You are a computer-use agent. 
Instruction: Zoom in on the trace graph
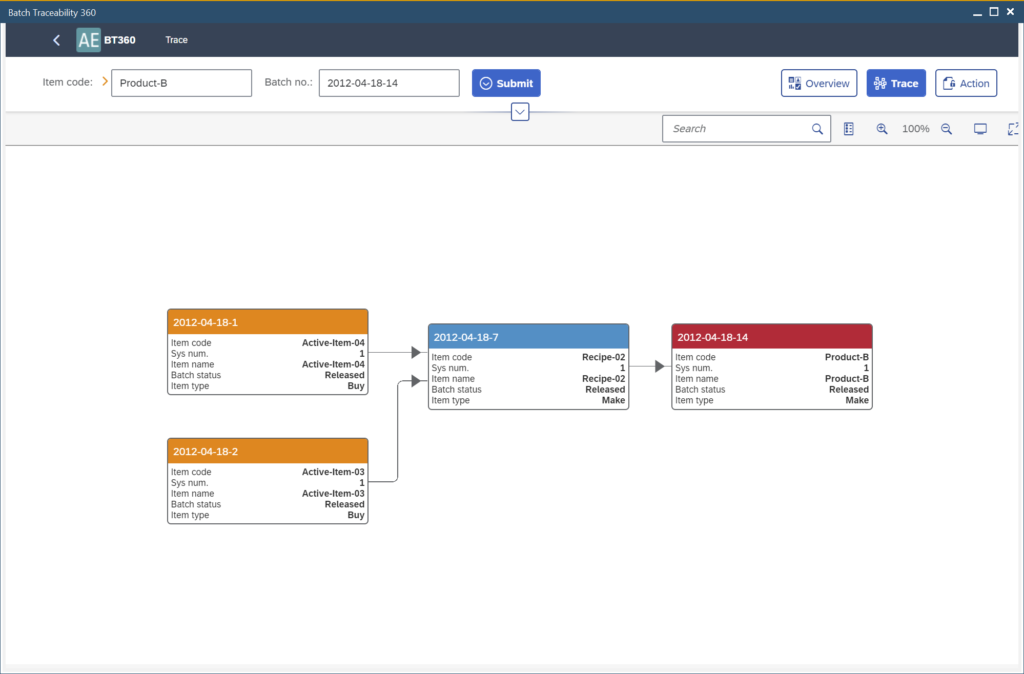coord(882,129)
